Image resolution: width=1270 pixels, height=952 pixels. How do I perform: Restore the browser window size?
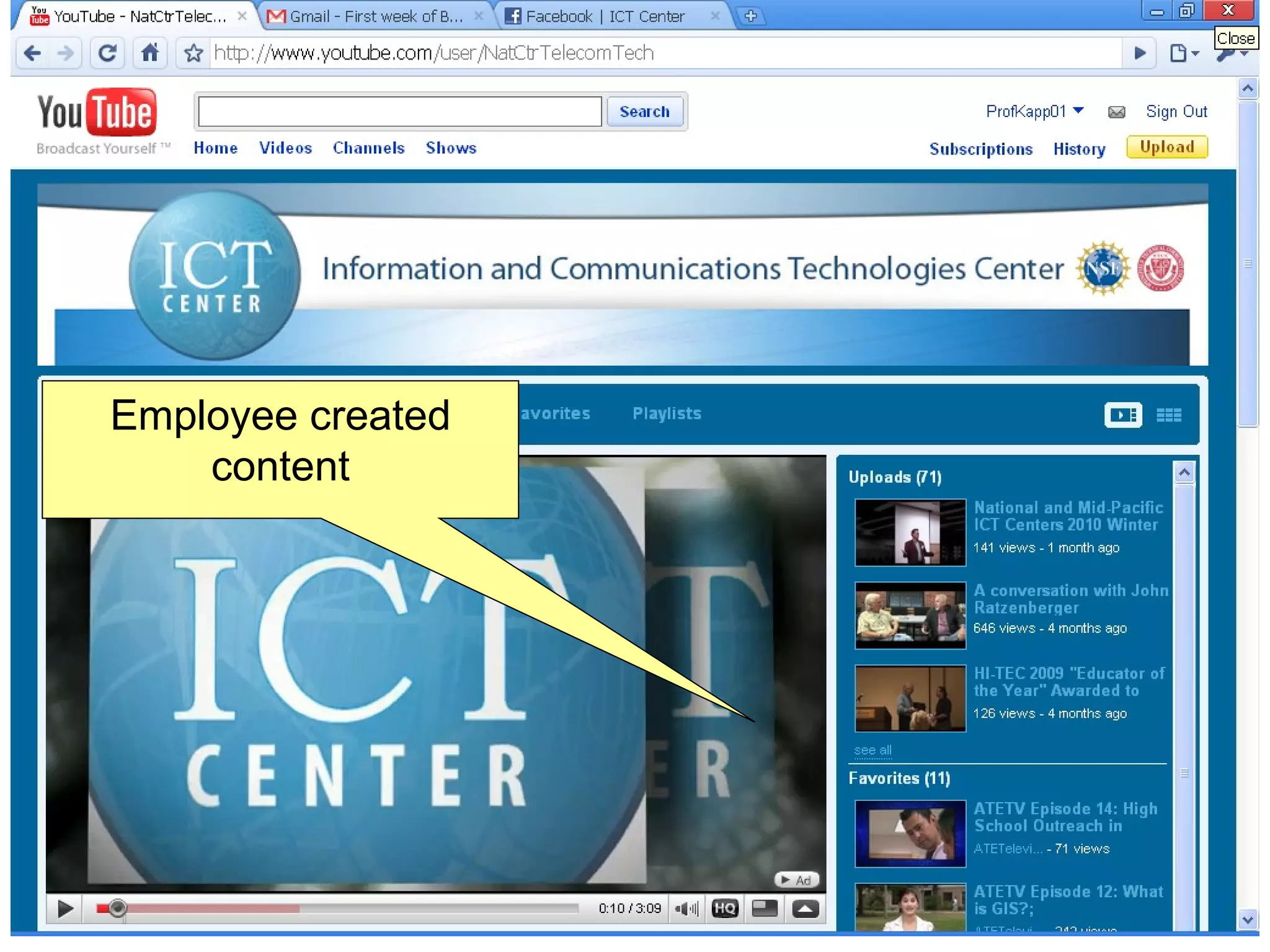tap(1186, 11)
